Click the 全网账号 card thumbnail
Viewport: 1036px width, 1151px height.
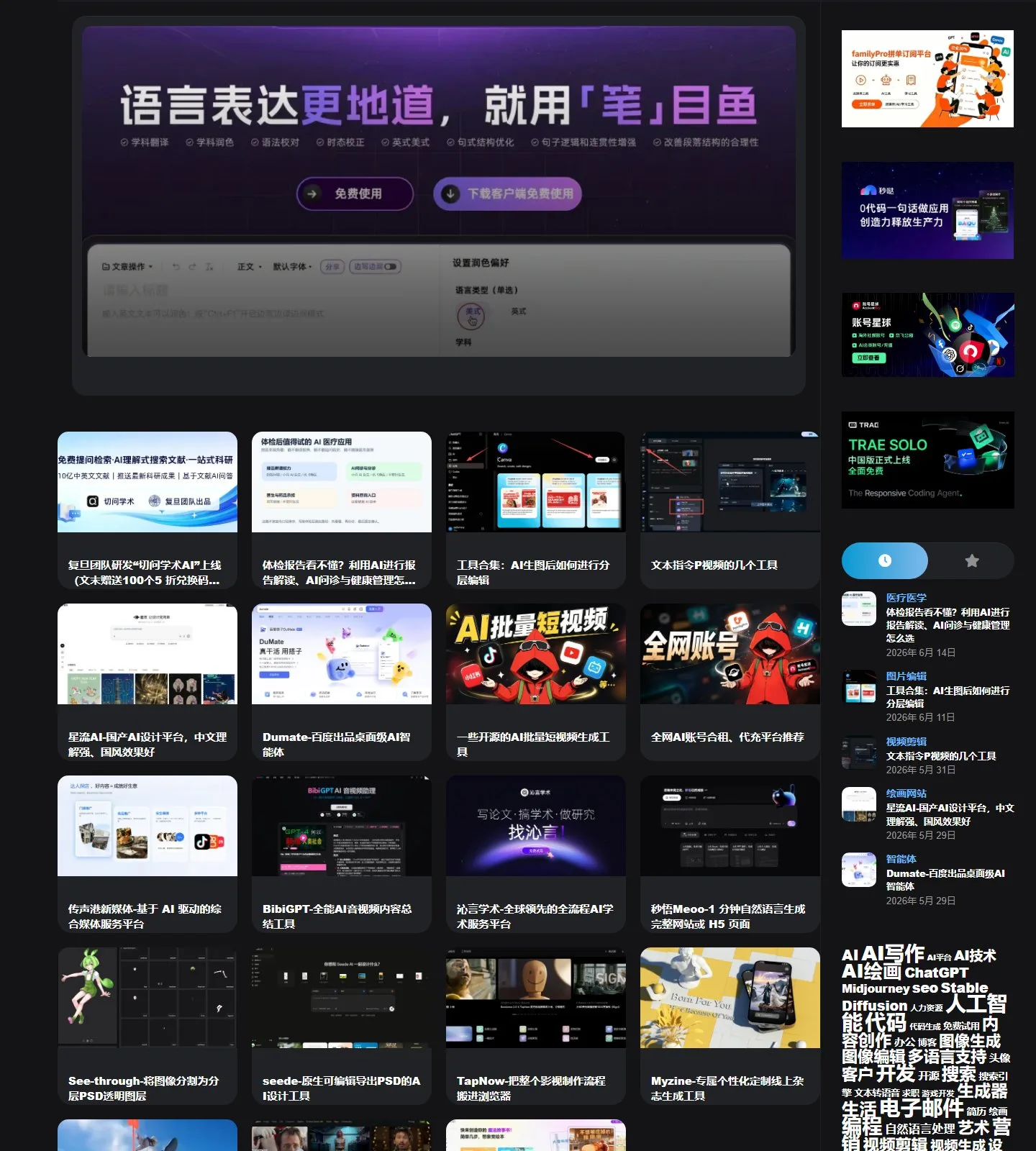coord(730,654)
